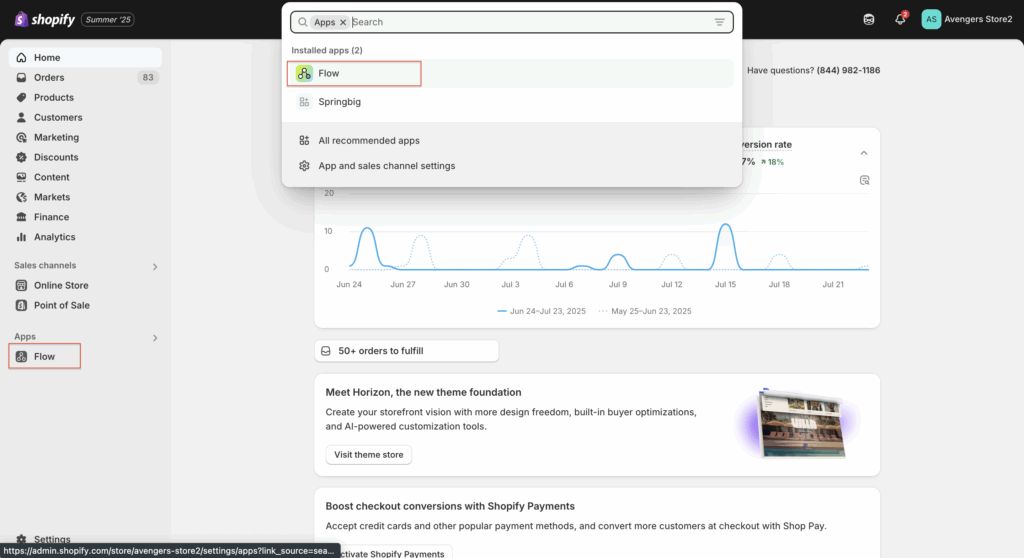Viewport: 1024px width, 558px height.
Task: Click the Orders count badge 83
Action: coord(148,77)
